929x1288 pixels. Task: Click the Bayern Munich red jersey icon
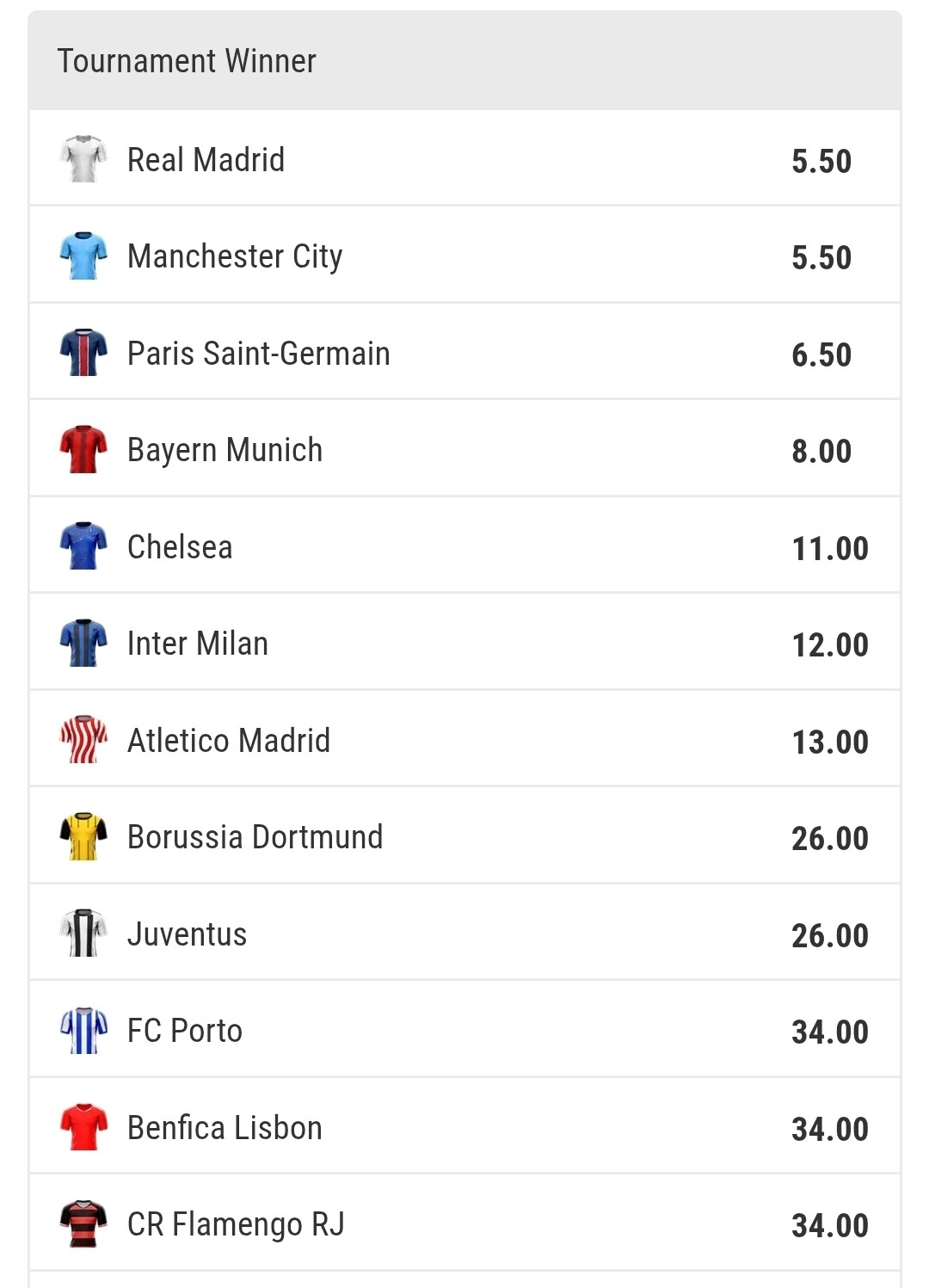click(x=83, y=449)
